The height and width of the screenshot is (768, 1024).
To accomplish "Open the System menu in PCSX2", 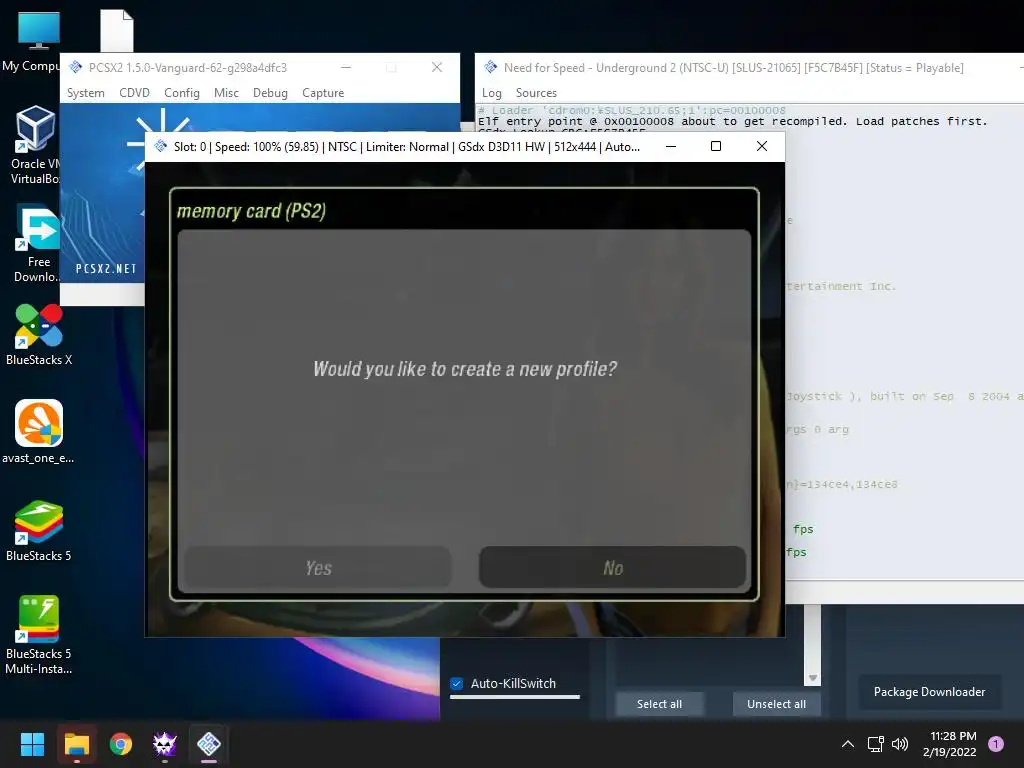I will [x=86, y=93].
